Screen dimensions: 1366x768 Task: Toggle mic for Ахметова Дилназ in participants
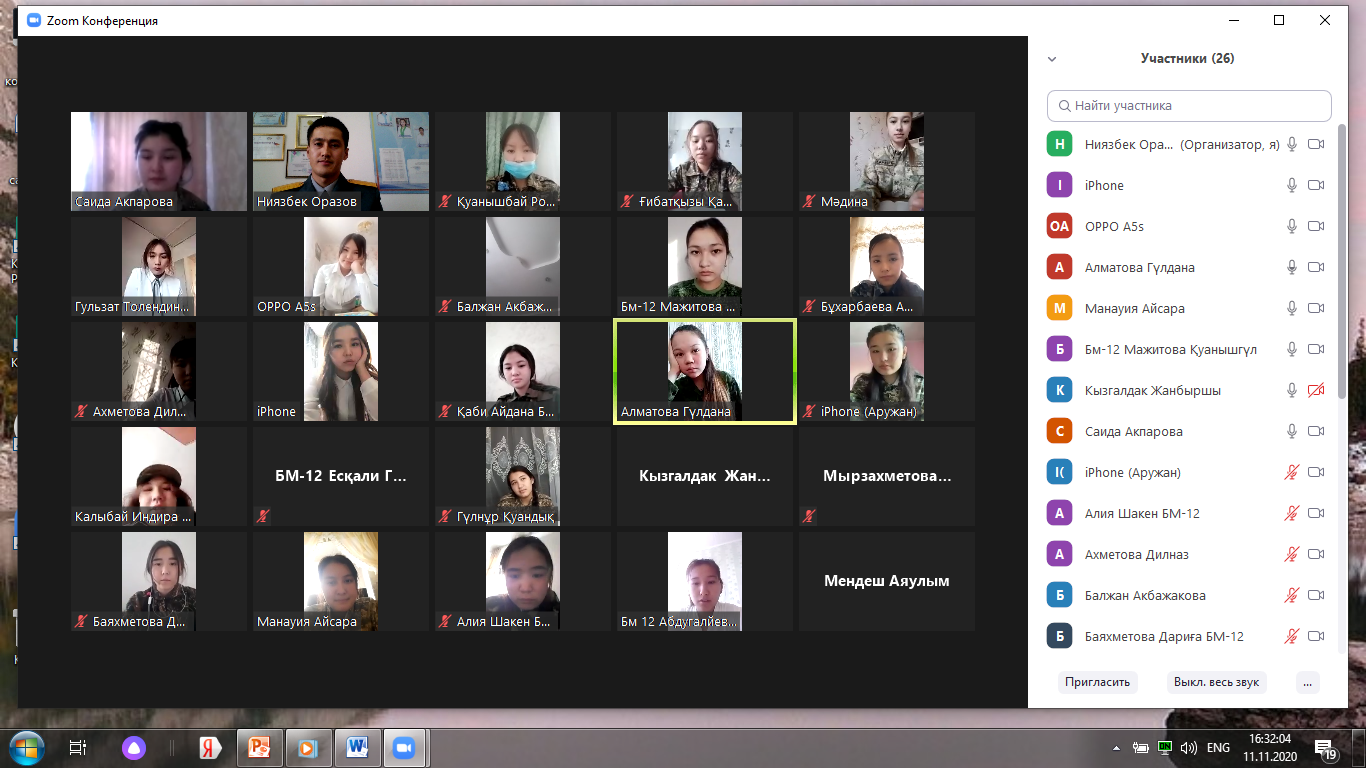[1292, 554]
